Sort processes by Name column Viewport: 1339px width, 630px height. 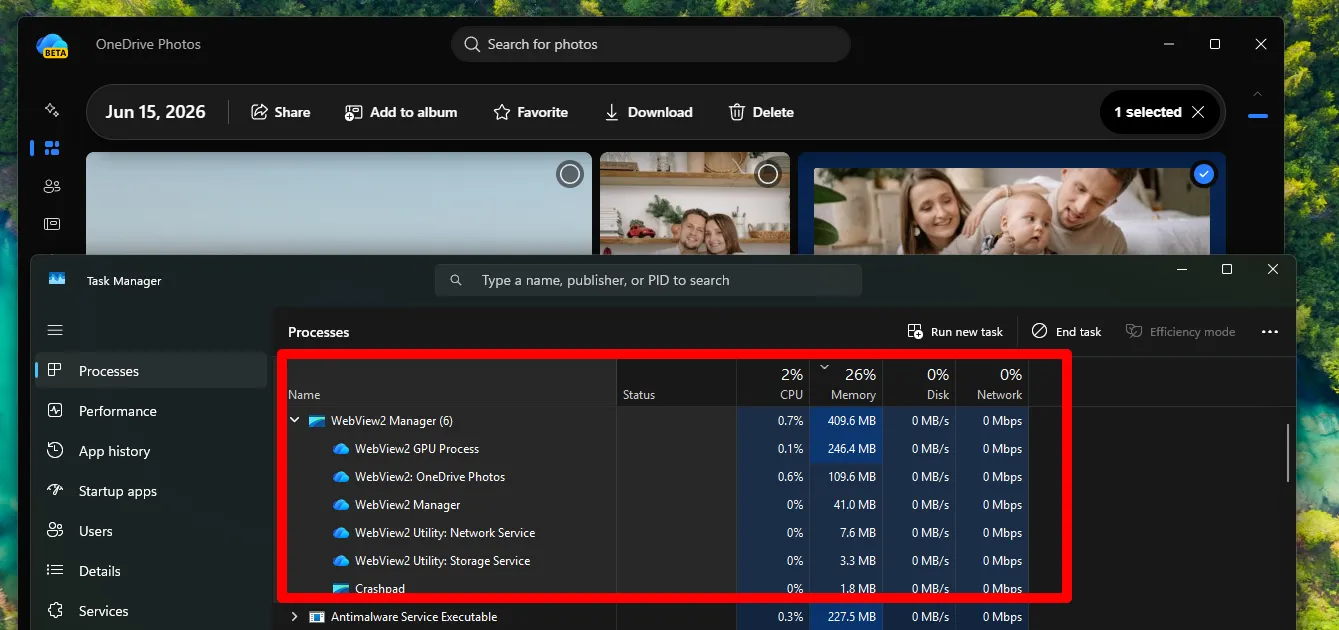(449, 382)
